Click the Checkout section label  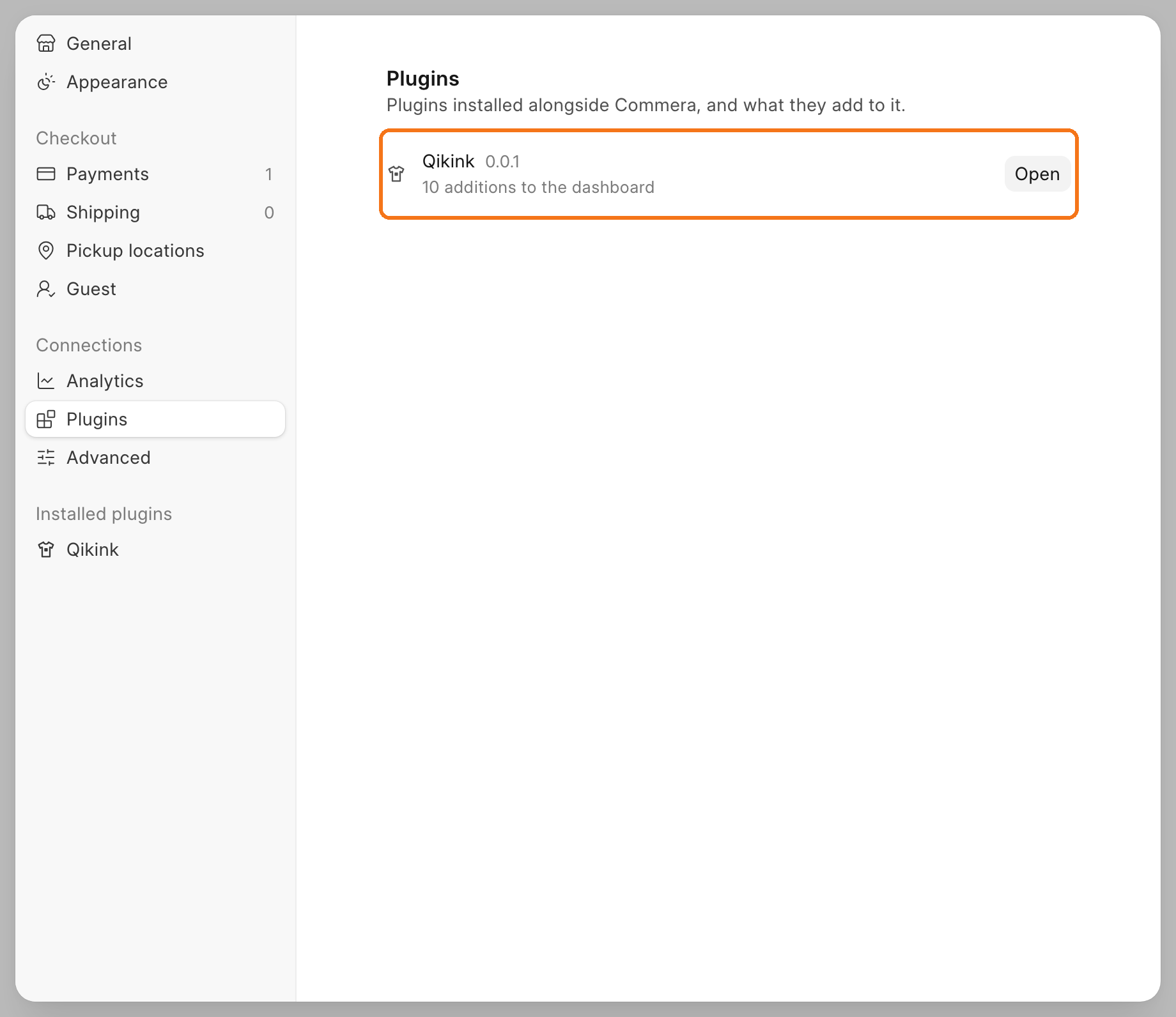76,138
